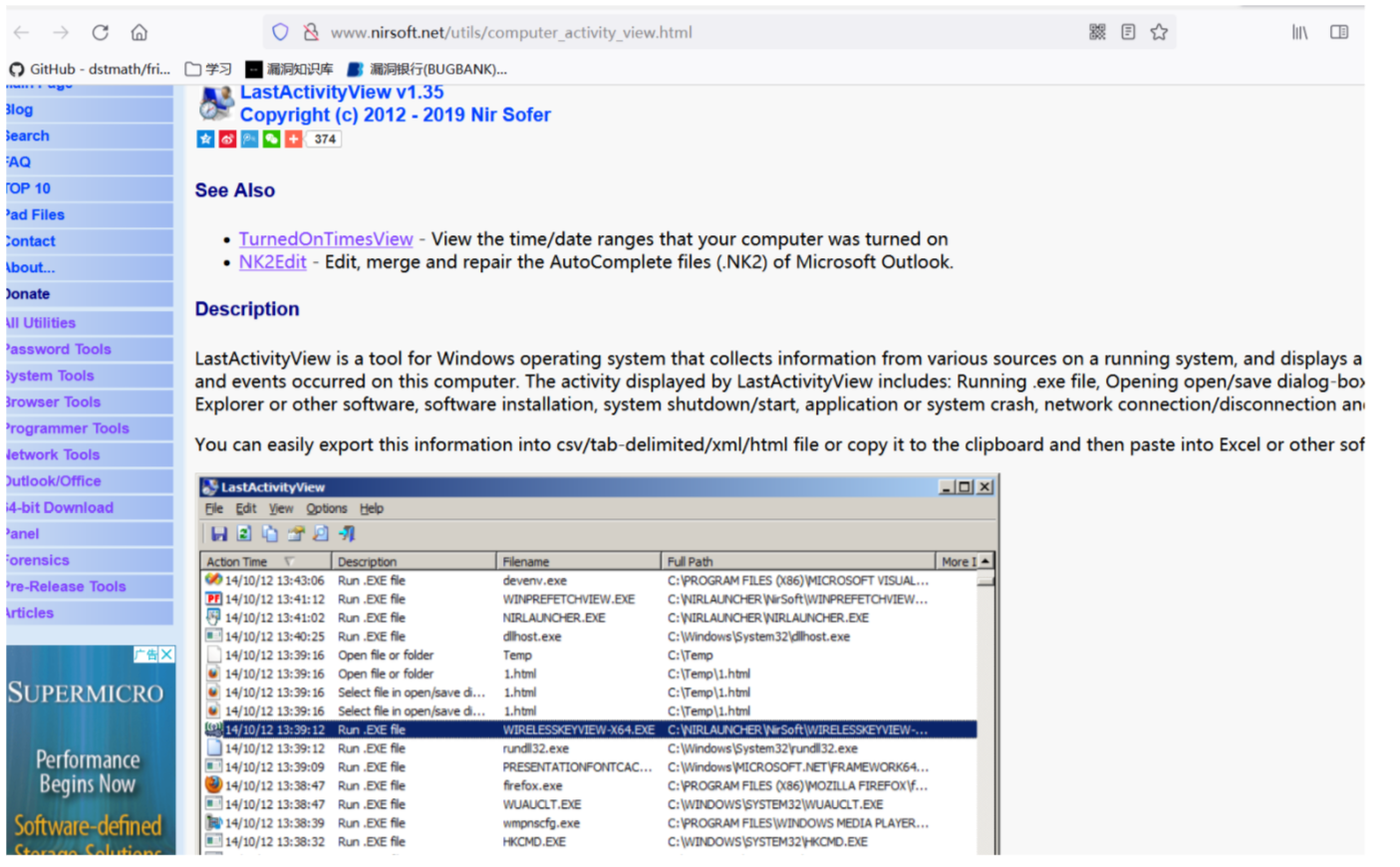This screenshot has height=867, width=1400.
Task: Click the exit icon in screenshot toolbar
Action: 347,534
